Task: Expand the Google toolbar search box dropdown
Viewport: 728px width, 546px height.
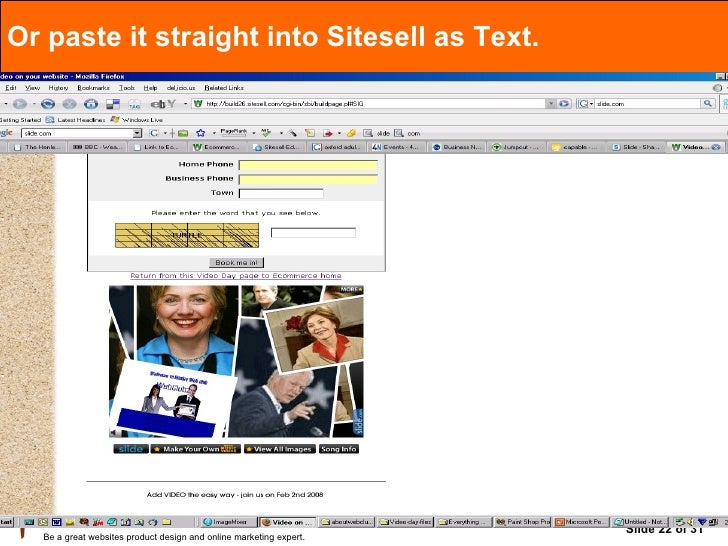Action: [x=137, y=133]
